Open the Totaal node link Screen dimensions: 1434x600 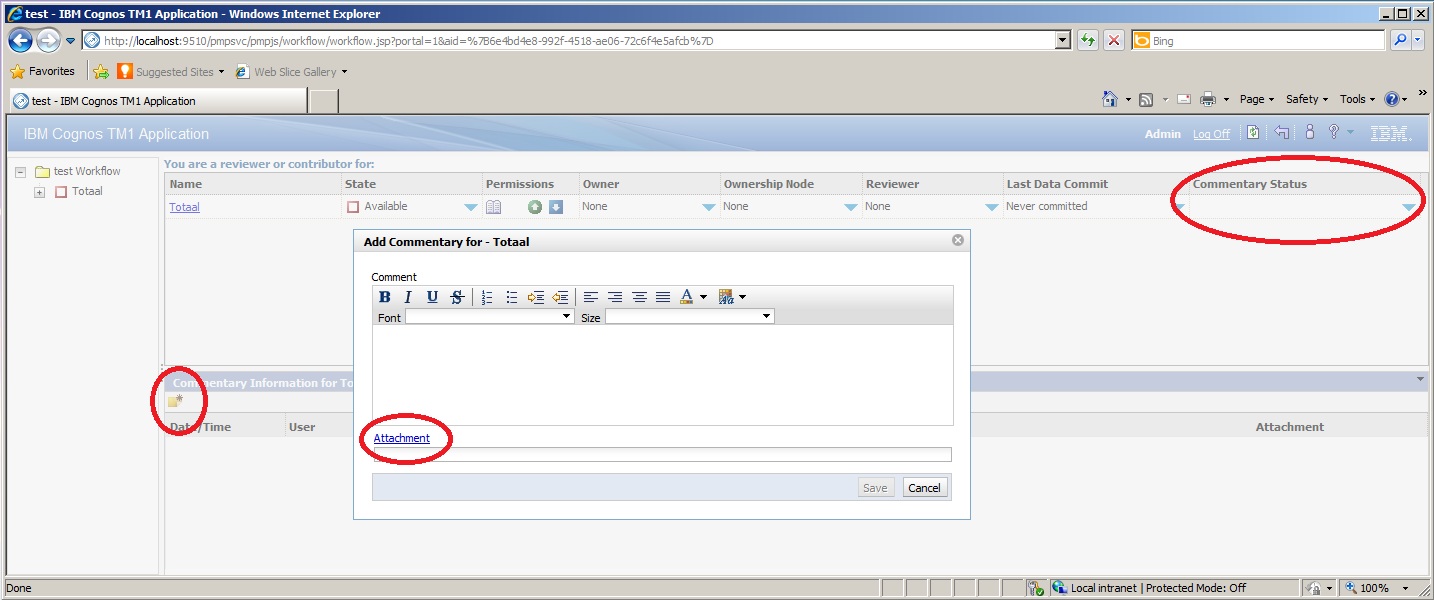(x=184, y=207)
